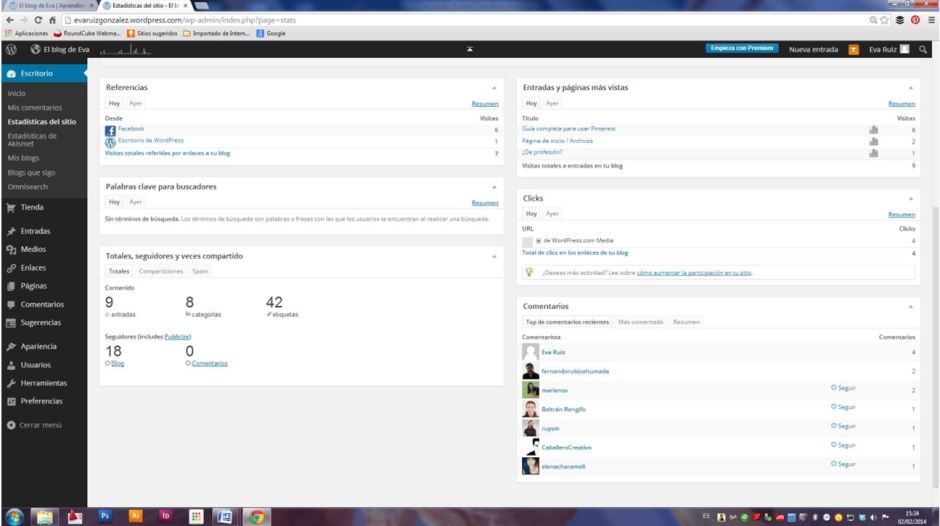Collapse the Comentarios panel with its arrow

(911, 306)
